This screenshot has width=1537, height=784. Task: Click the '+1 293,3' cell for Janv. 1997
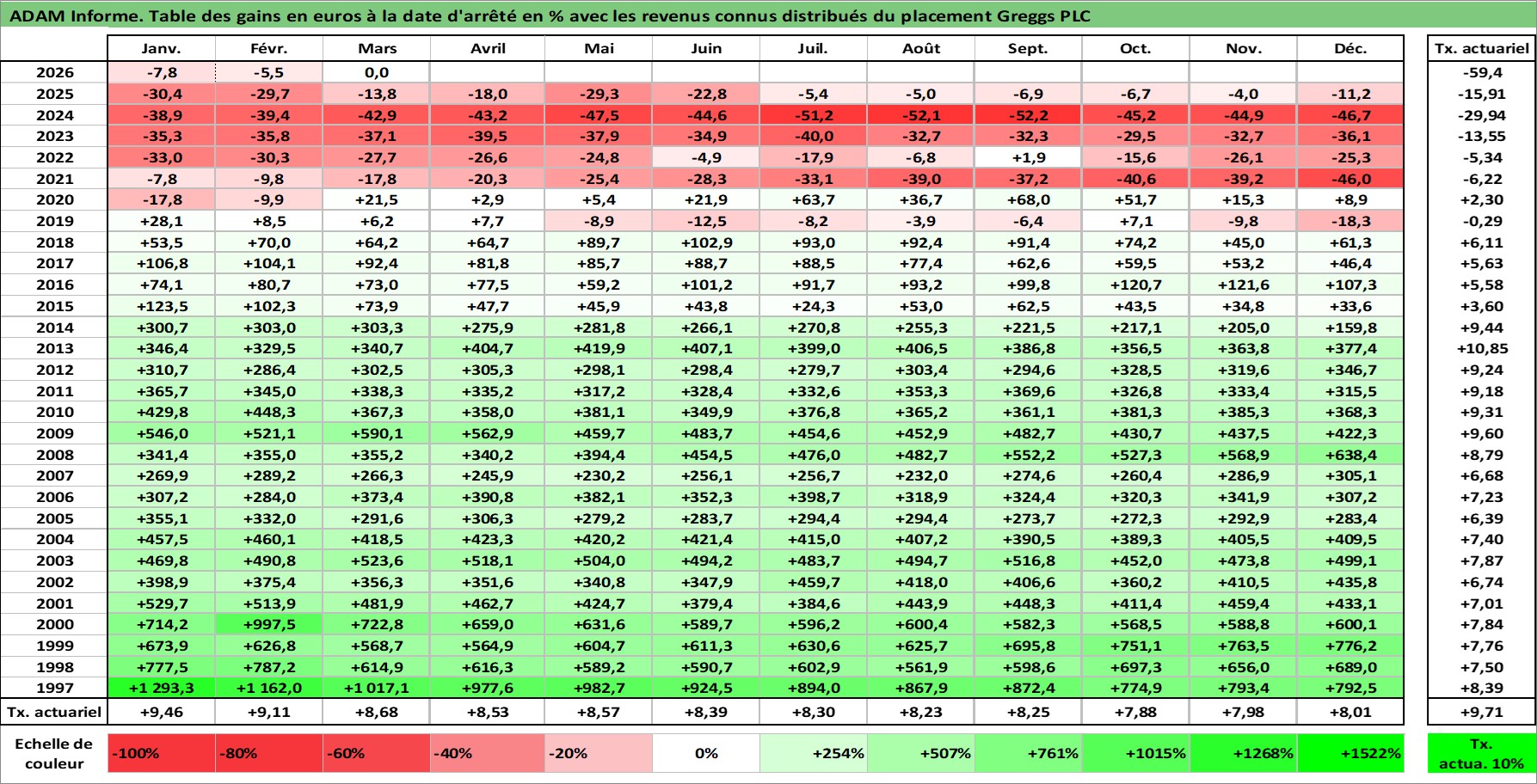click(x=161, y=688)
